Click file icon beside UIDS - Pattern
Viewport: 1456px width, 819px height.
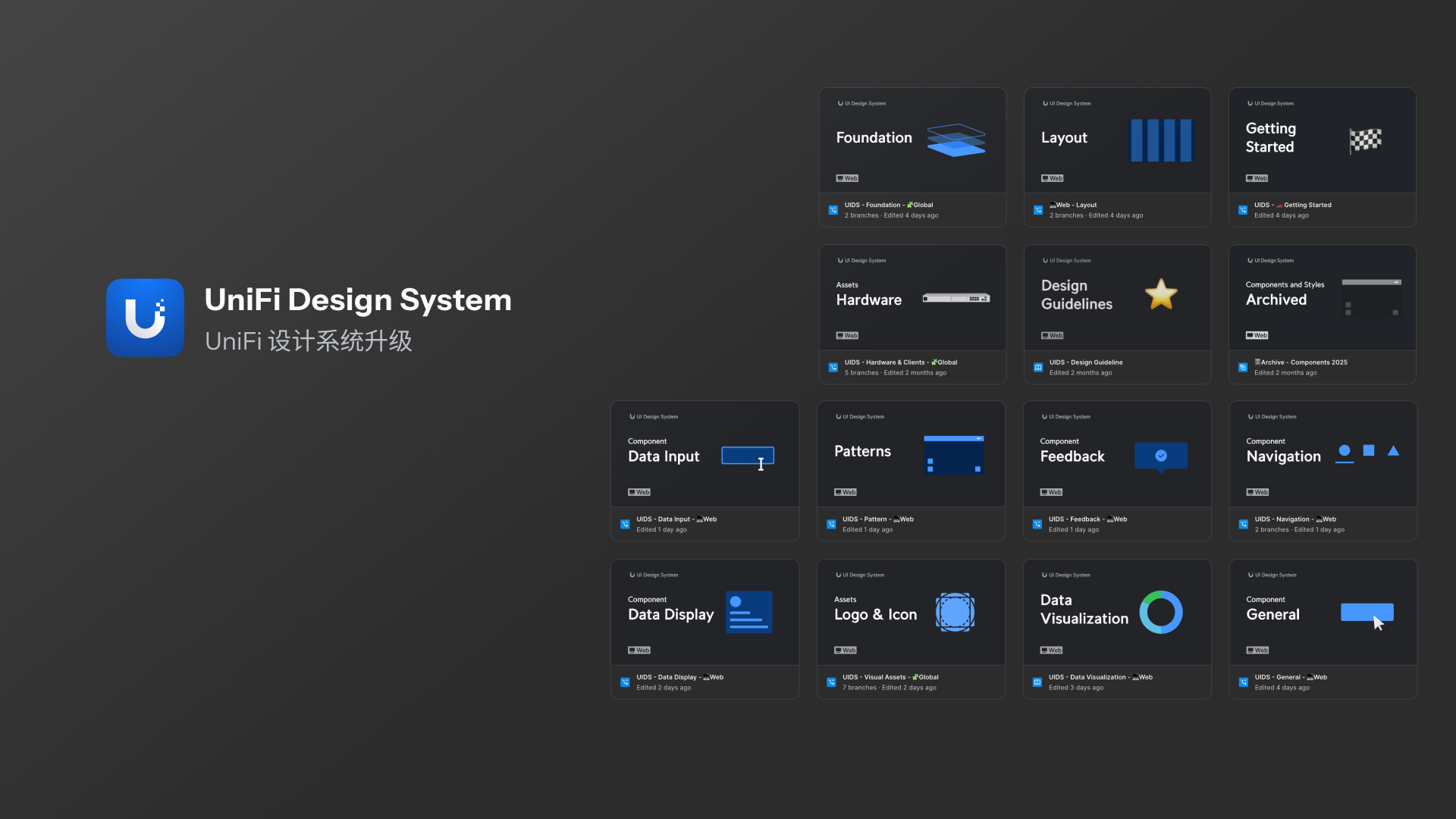[x=831, y=524]
